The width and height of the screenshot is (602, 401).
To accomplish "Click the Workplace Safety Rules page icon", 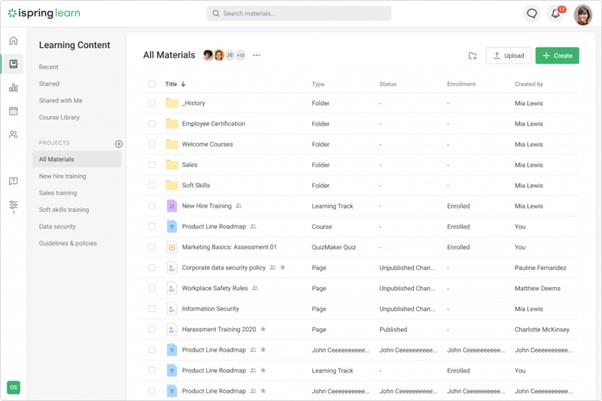I will point(172,288).
